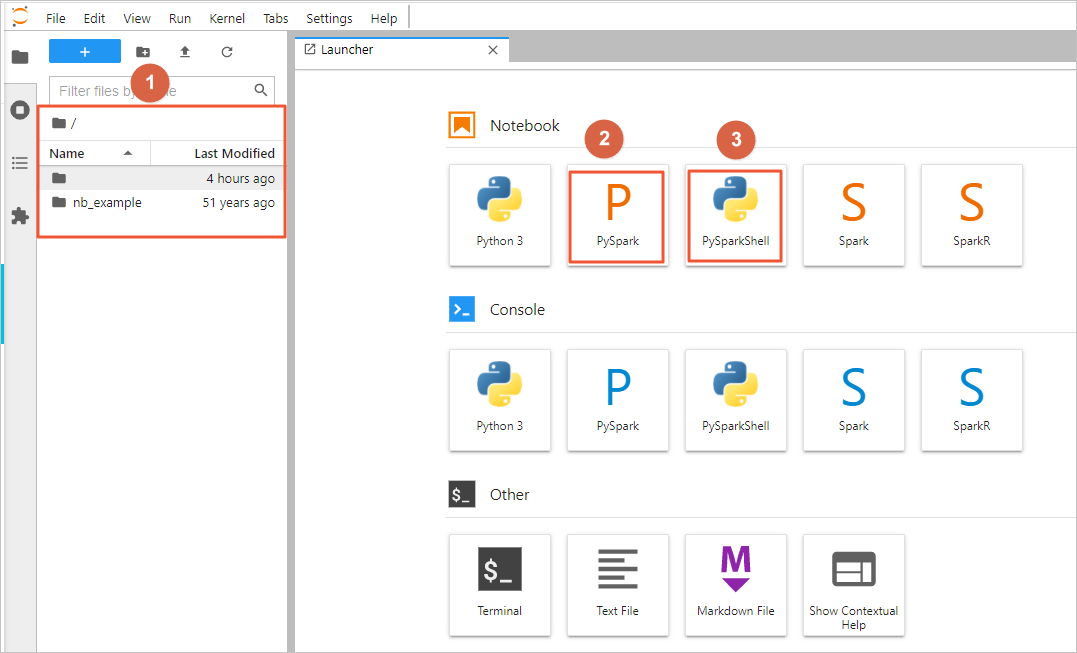Show the Table of Contents sidebar panel
Screen dimensions: 1077x653
tap(20, 163)
